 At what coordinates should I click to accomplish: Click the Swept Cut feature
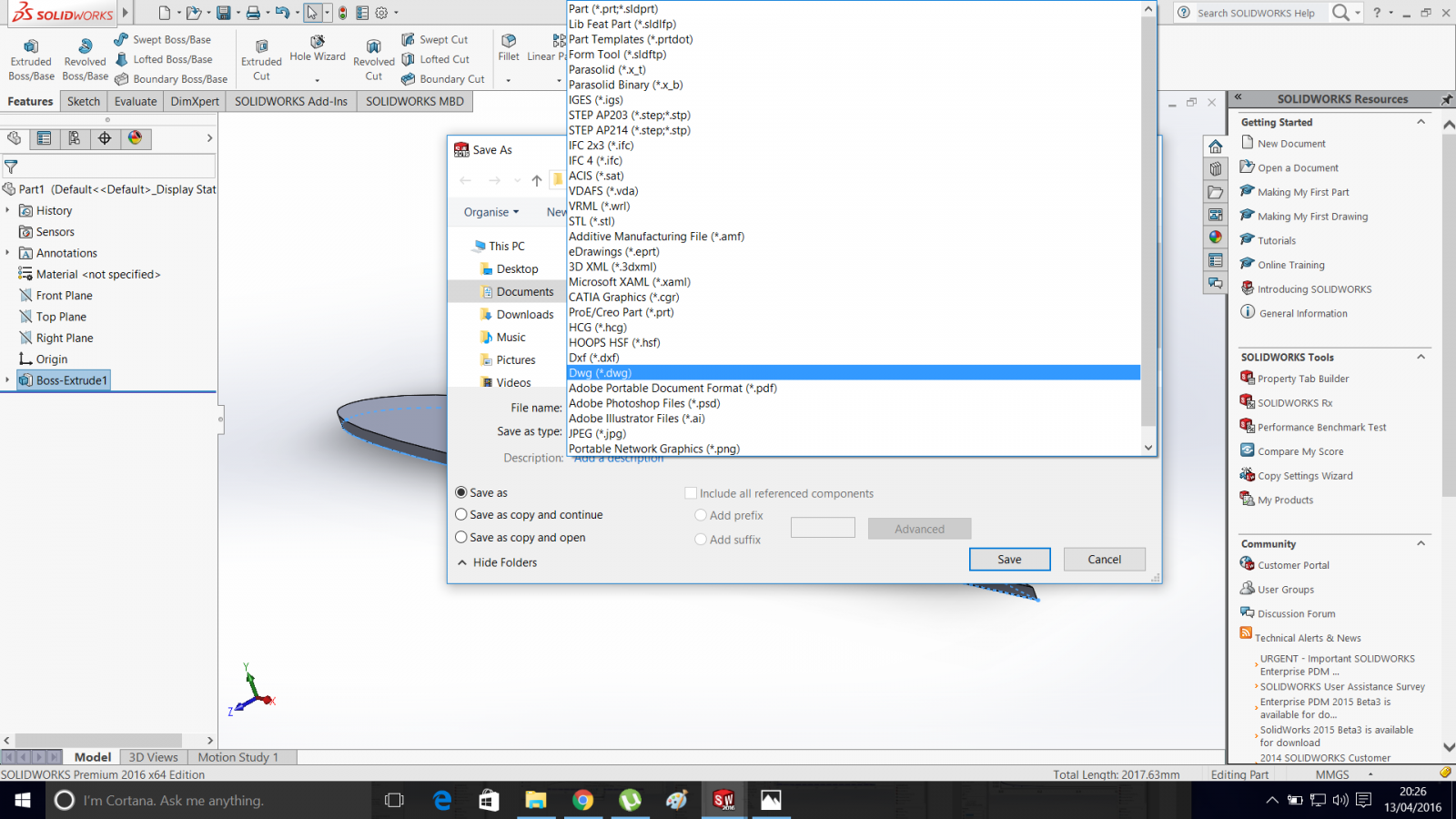(434, 40)
